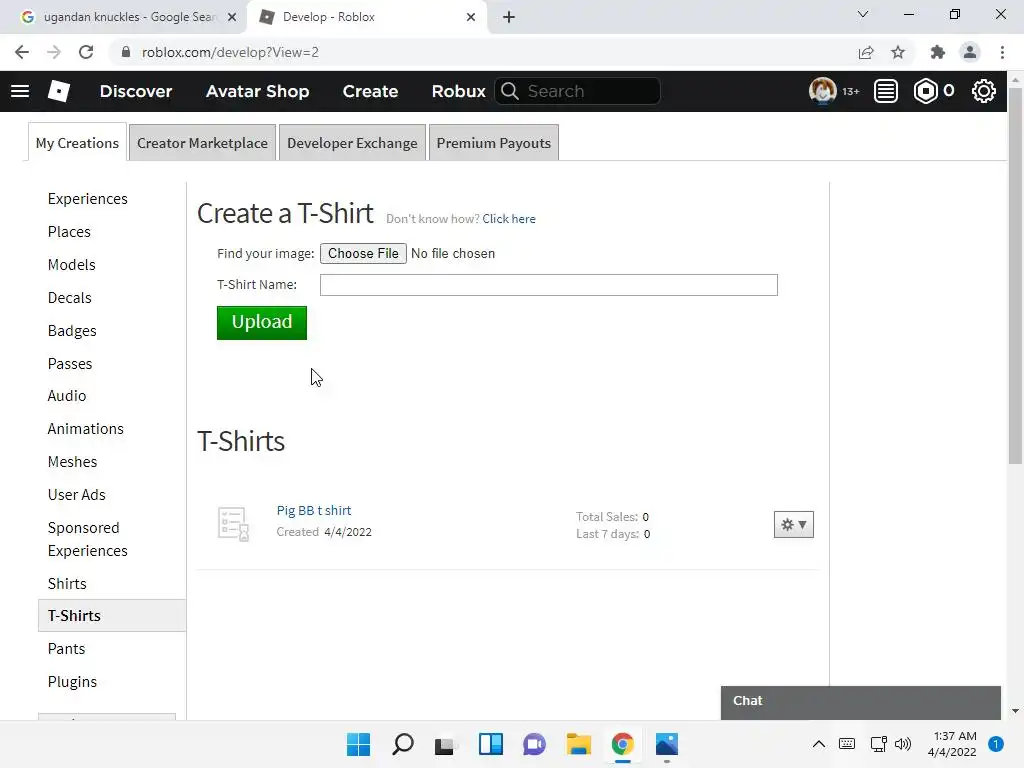The height and width of the screenshot is (768, 1024).
Task: Open Chrome three-dot menu
Action: pos(1002,52)
